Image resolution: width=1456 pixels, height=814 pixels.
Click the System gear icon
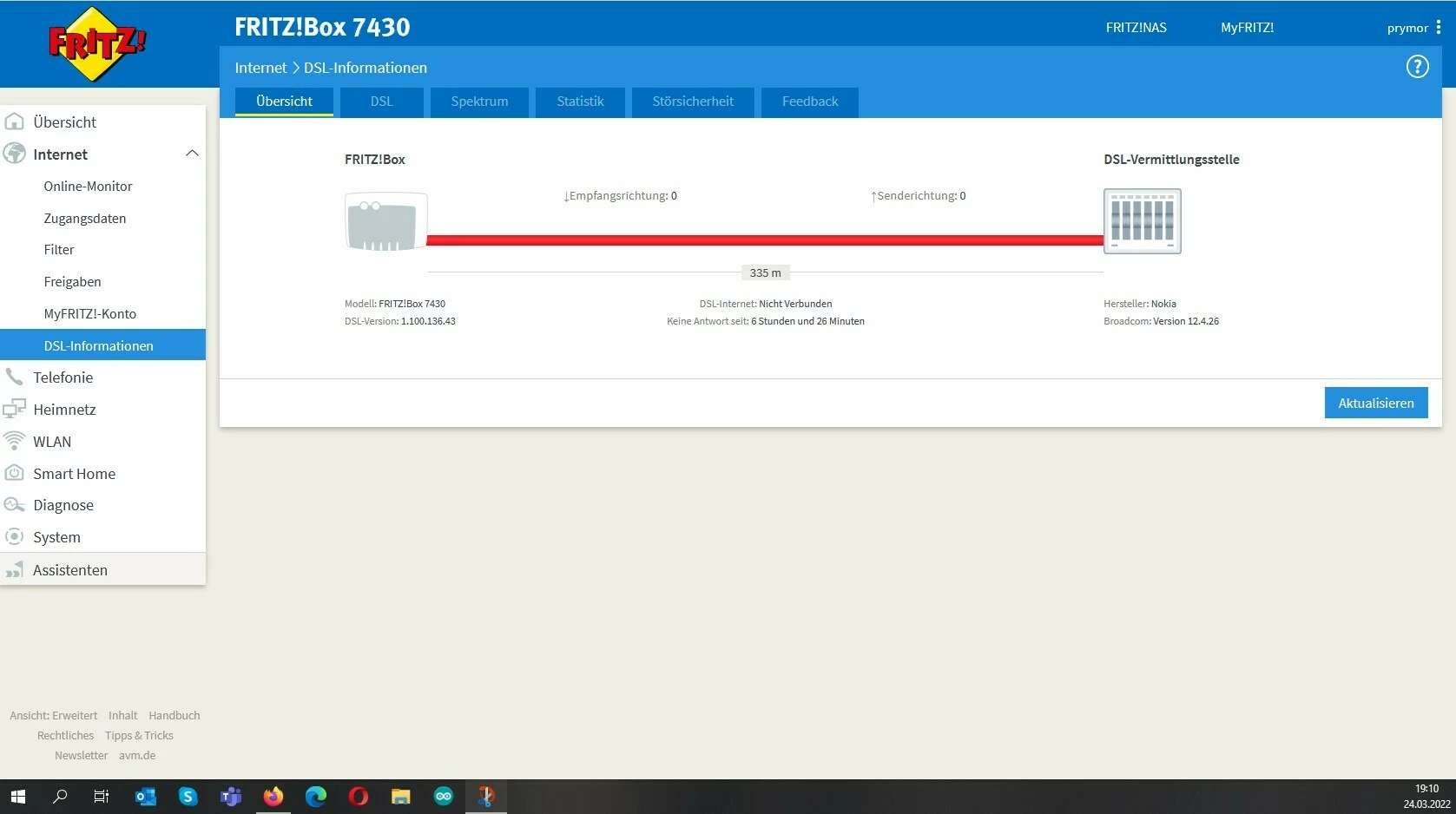tap(14, 536)
